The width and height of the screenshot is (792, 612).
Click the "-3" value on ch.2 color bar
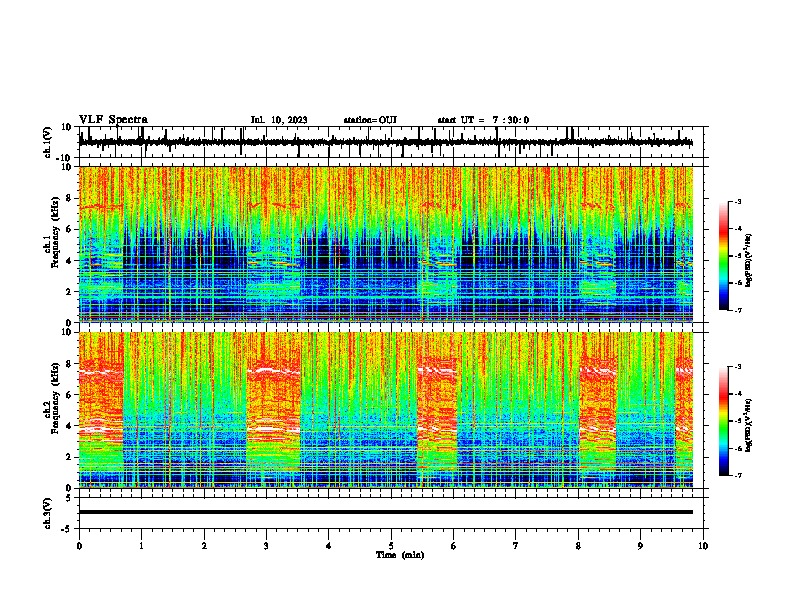[x=737, y=367]
